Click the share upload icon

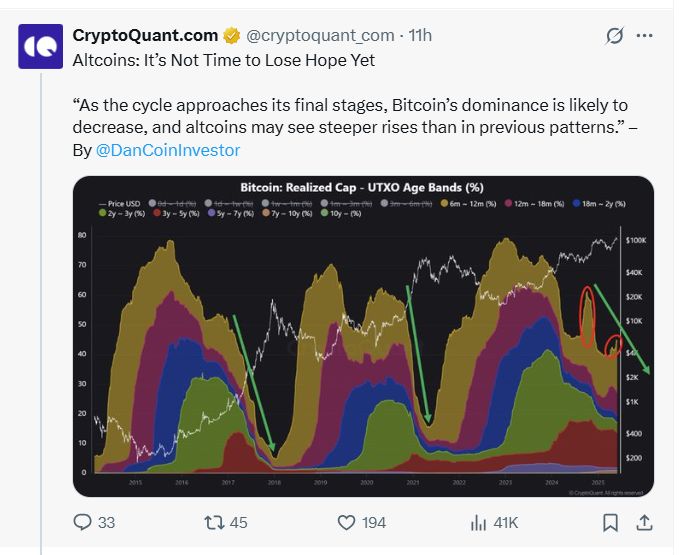pos(645,522)
